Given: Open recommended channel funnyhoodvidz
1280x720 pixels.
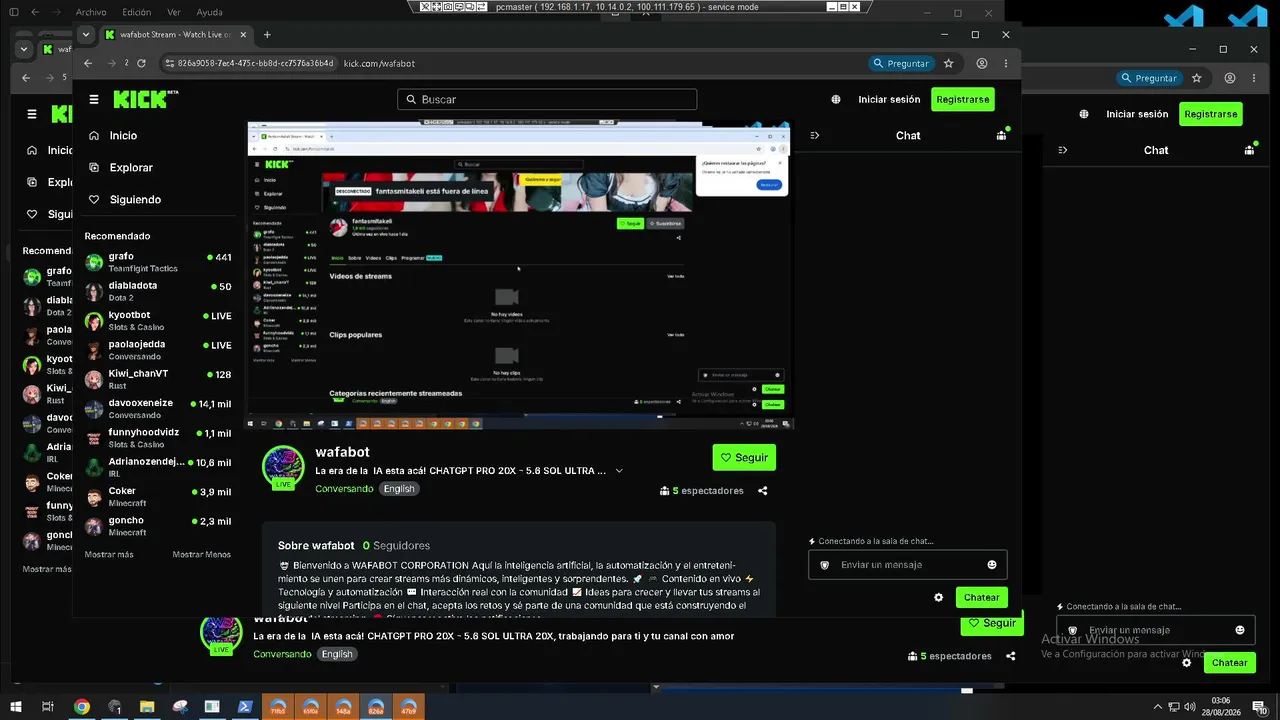Looking at the screenshot, I should (x=158, y=438).
